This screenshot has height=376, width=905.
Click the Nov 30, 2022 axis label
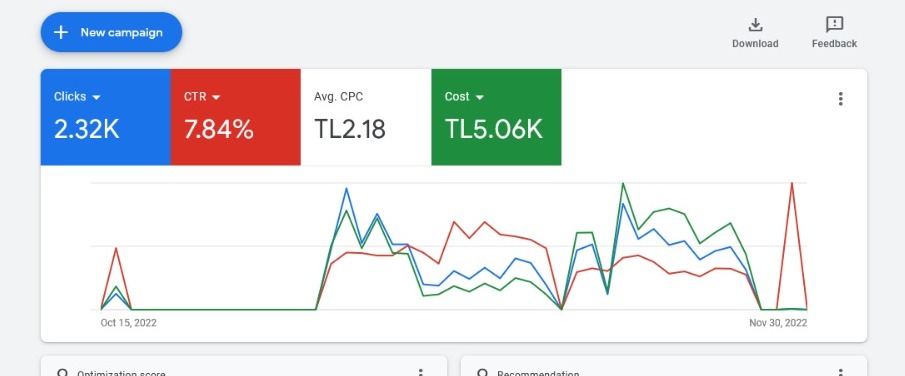pyautogui.click(x=778, y=322)
